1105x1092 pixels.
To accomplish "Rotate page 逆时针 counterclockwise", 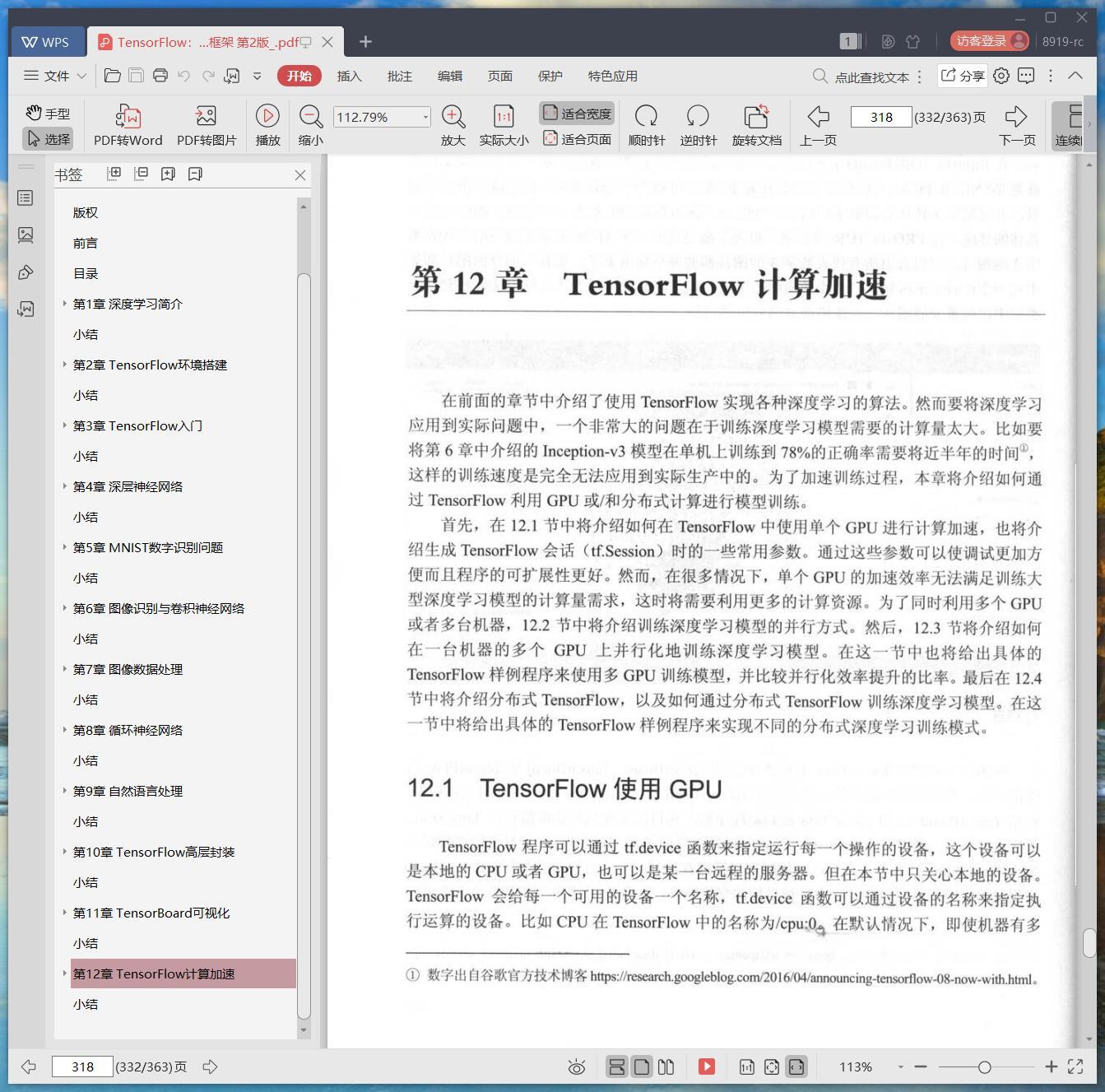I will tap(698, 125).
